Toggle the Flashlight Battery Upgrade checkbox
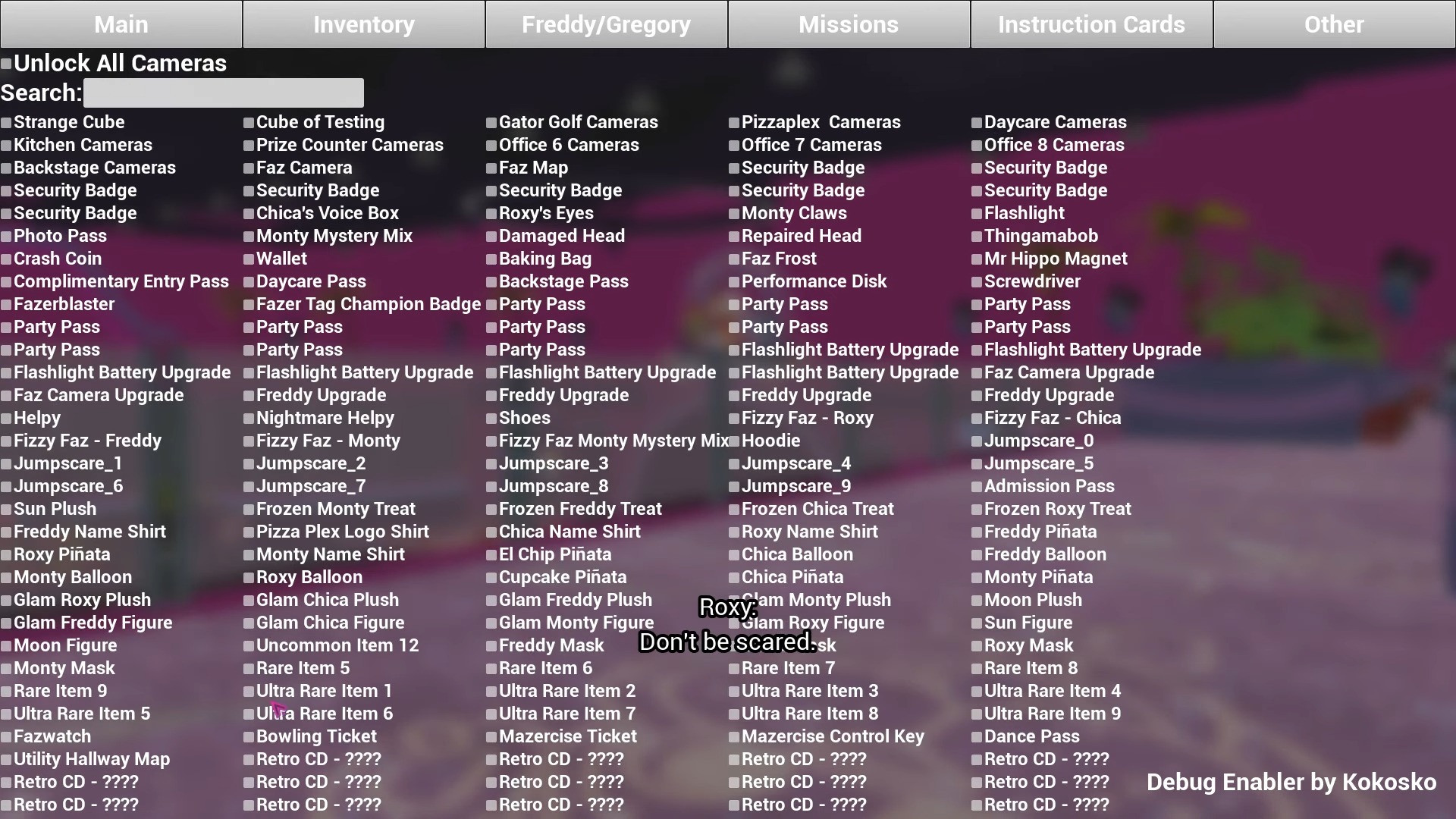 point(7,372)
